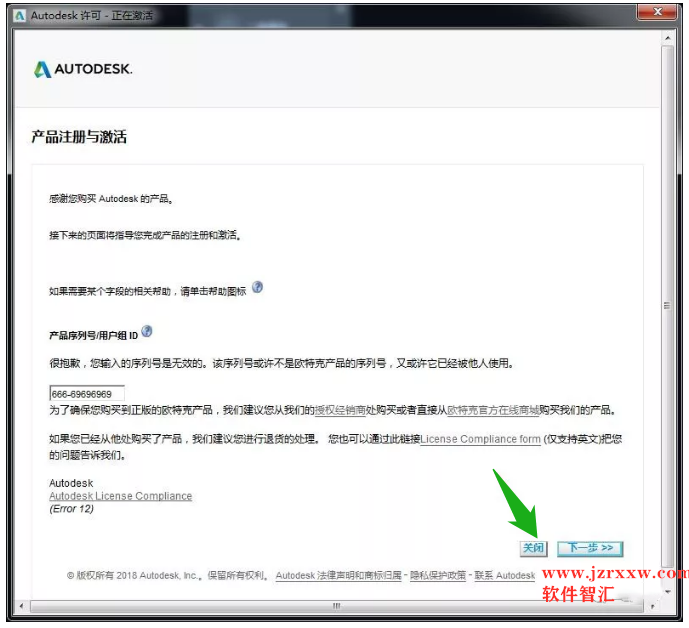
Task: Open the 隐私保护政策 footer link
Action: pyautogui.click(x=438, y=575)
